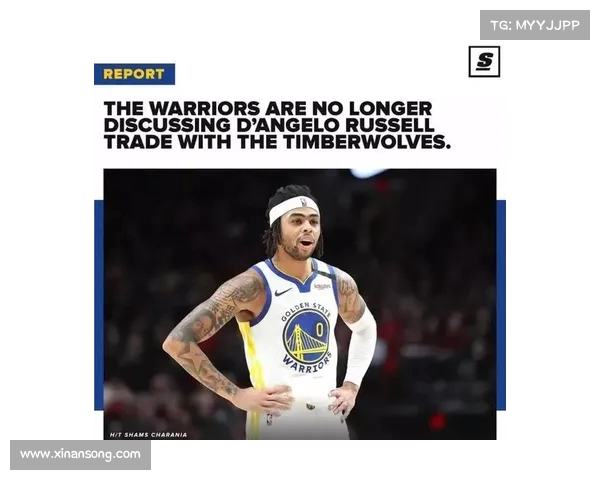600x480 pixels.
Task: Click the TG: MYYJJPP watermark label
Action: tap(535, 25)
